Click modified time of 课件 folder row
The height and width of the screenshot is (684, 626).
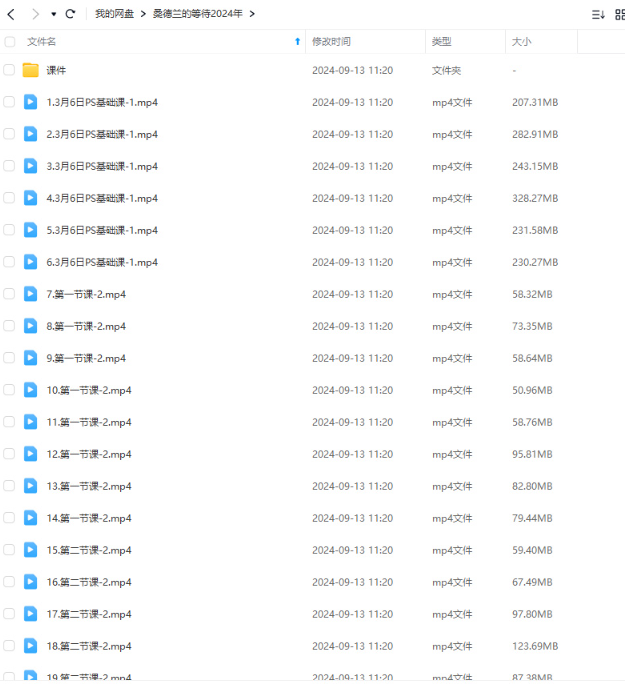coord(352,71)
